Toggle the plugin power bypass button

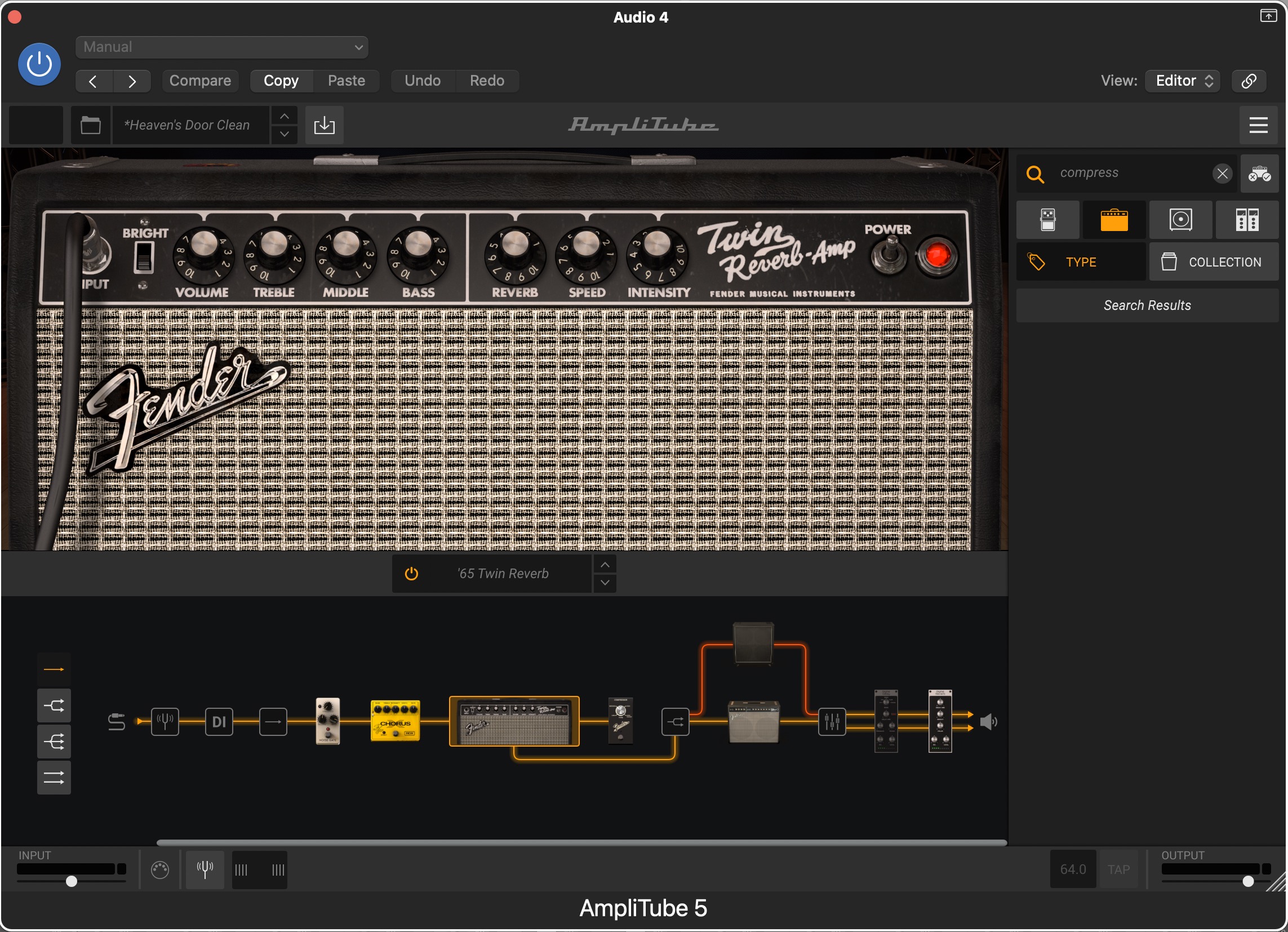tap(39, 64)
